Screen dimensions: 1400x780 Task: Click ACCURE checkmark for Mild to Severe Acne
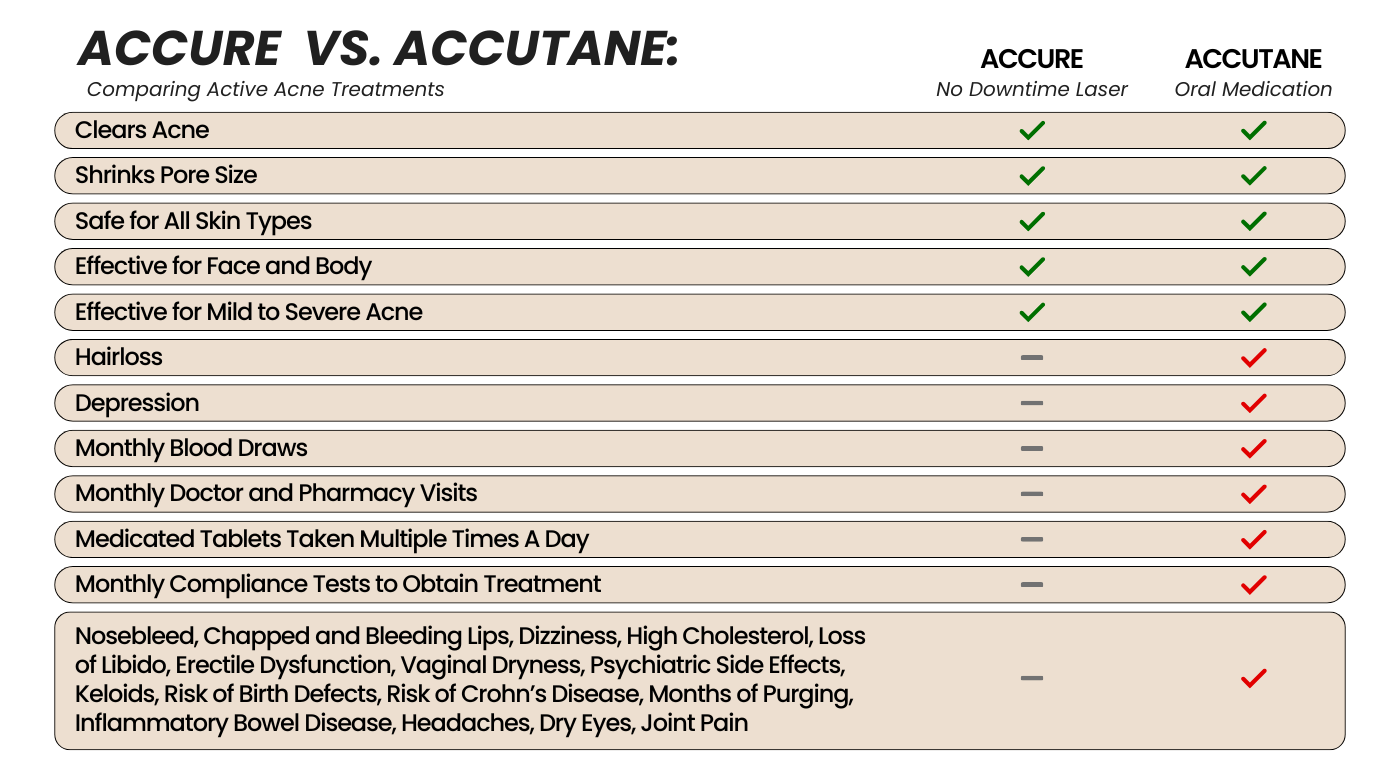click(1032, 312)
